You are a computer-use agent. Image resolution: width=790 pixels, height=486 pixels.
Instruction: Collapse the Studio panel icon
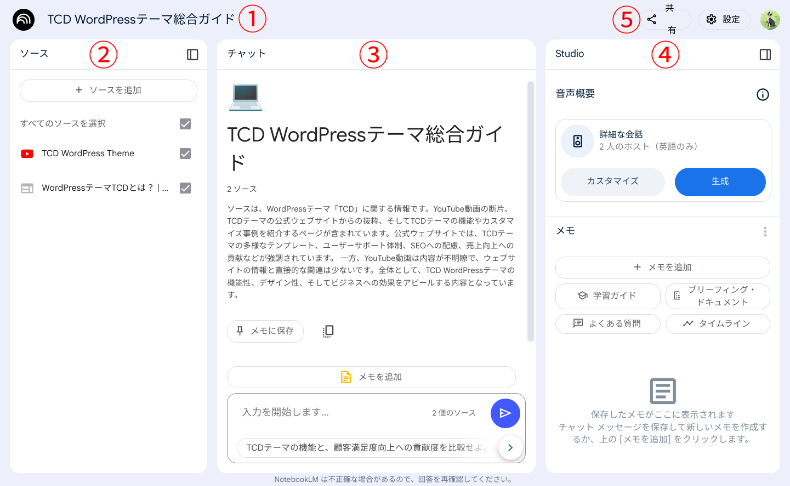(765, 54)
